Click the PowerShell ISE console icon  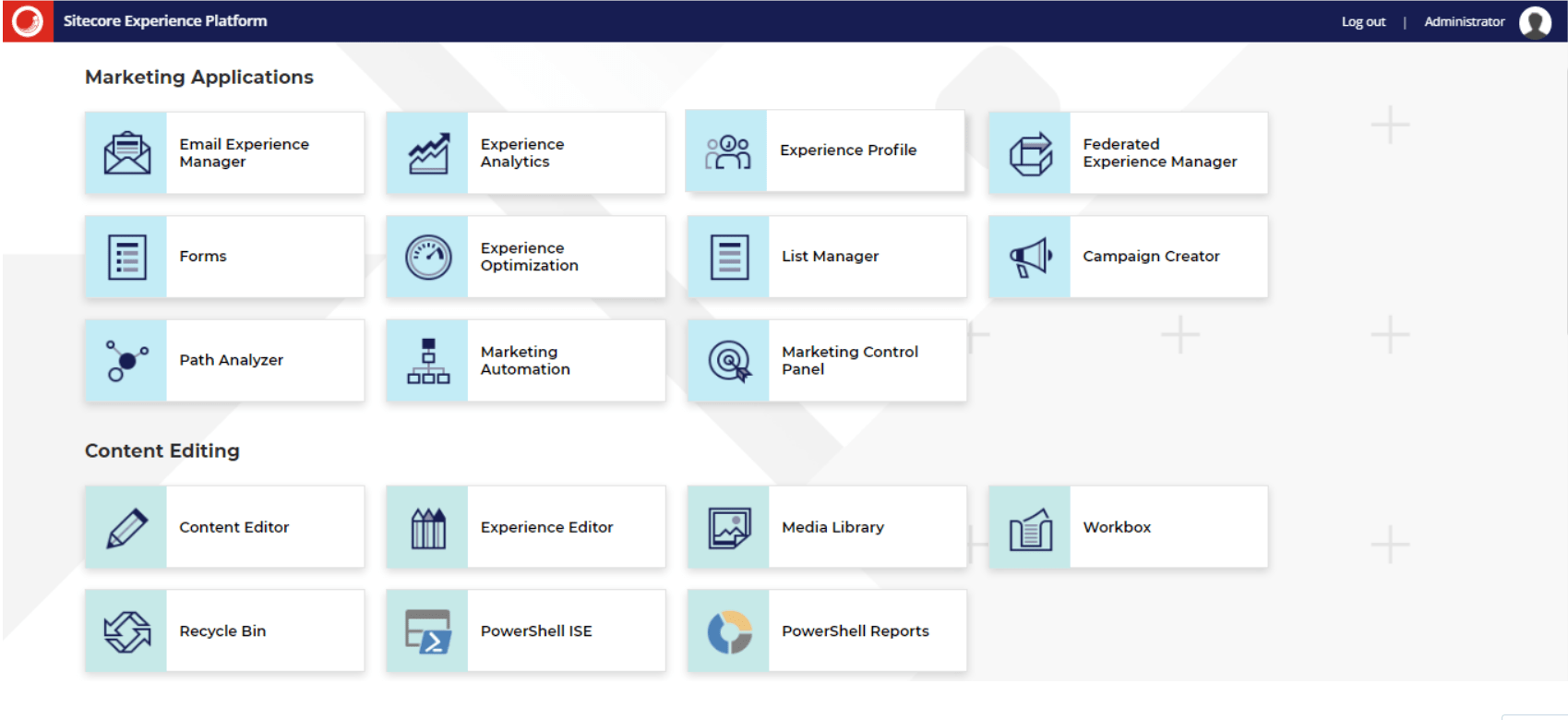(x=428, y=631)
